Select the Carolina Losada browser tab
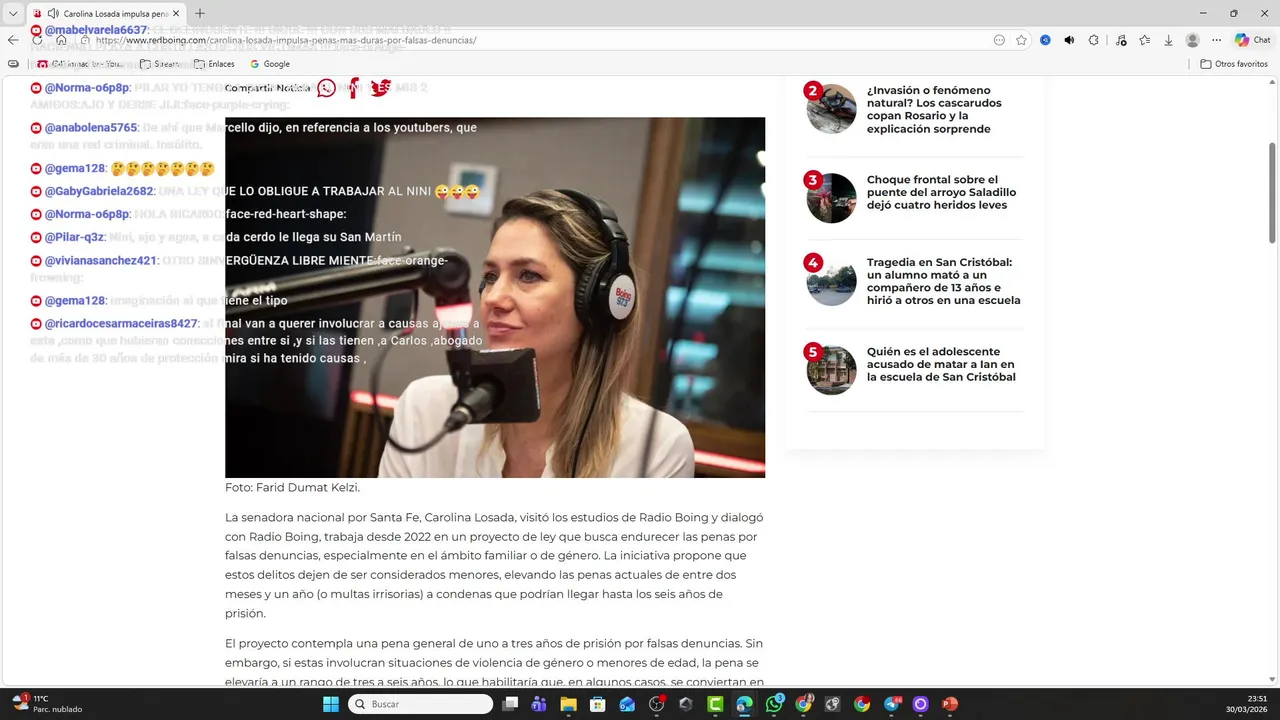The image size is (1280, 720). pyautogui.click(x=105, y=13)
